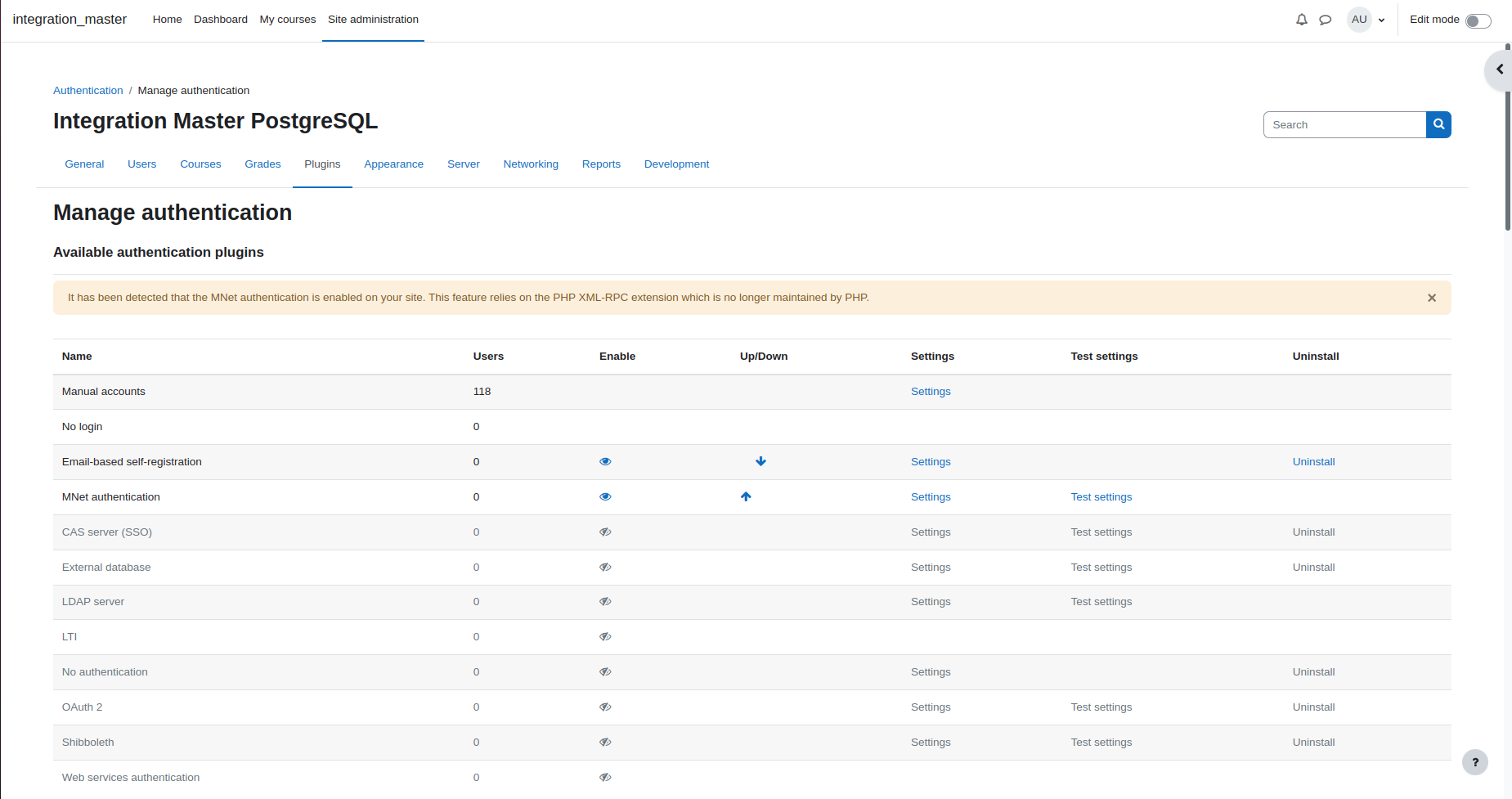The image size is (1512, 799).
Task: Enable CAS server (SSO) plugin
Action: coord(605,532)
